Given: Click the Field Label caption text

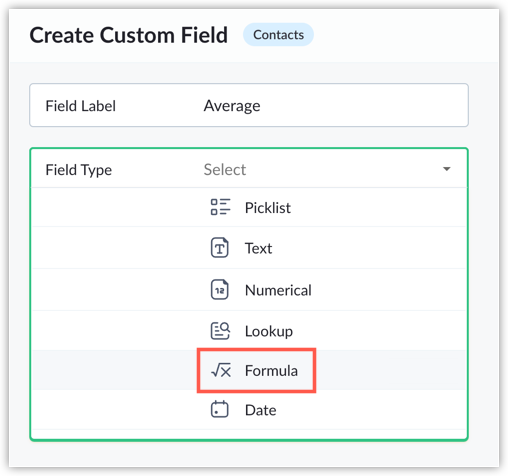Looking at the screenshot, I should pyautogui.click(x=81, y=106).
